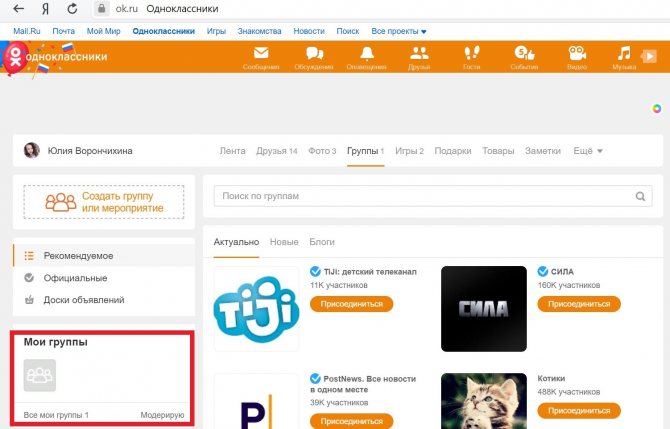
Task: Join Котики group with Присоединиться button
Action: 579,411
